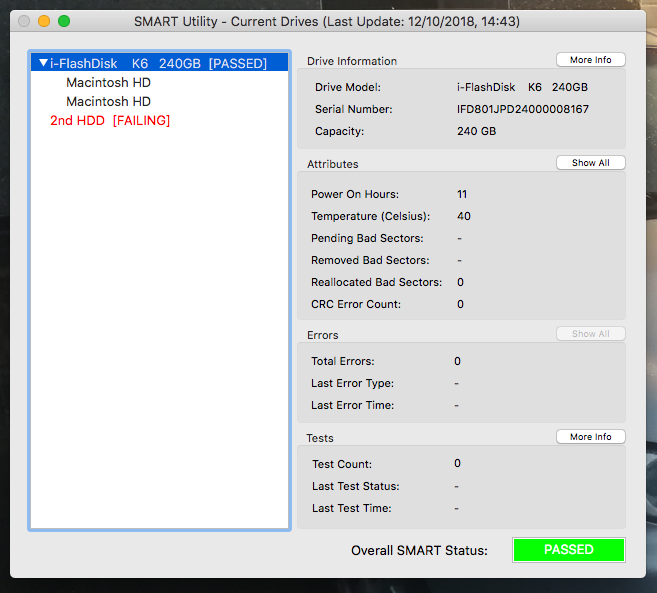The width and height of the screenshot is (657, 593).
Task: Click the Total Errors label
Action: tap(343, 361)
